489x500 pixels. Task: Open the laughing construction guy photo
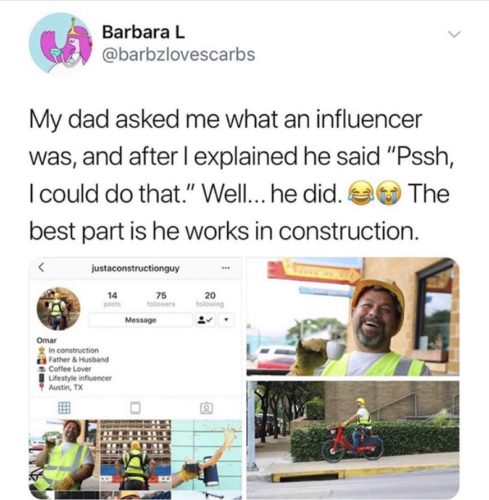click(x=353, y=317)
